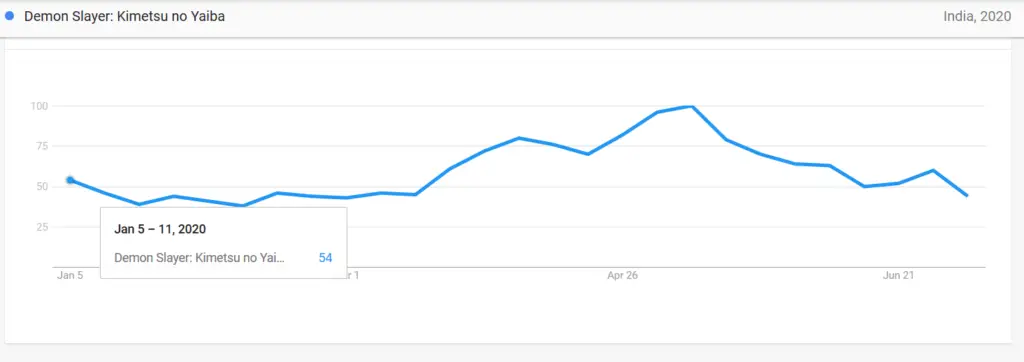This screenshot has width=1024, height=362.
Task: Click the lowest dip of the line in February
Action: coord(243,206)
